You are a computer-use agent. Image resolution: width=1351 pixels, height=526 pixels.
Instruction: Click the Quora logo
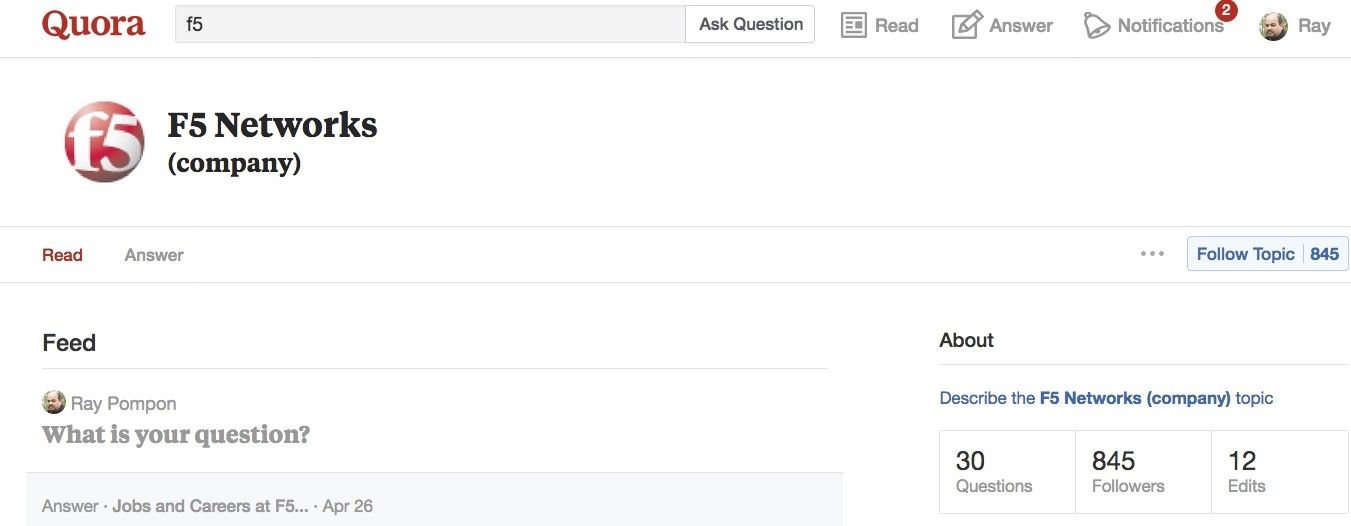[x=93, y=25]
